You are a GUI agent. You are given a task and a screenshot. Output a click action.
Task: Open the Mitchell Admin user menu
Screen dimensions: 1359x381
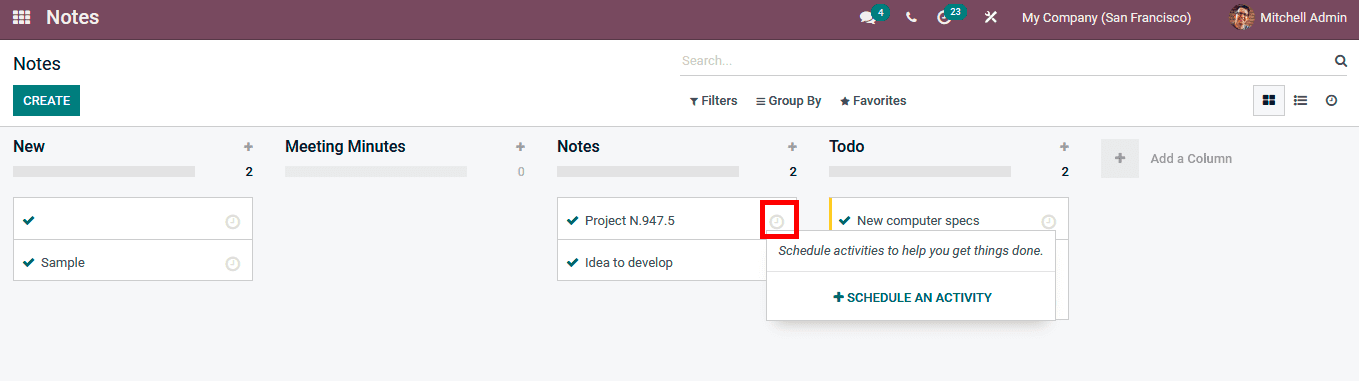point(1288,17)
